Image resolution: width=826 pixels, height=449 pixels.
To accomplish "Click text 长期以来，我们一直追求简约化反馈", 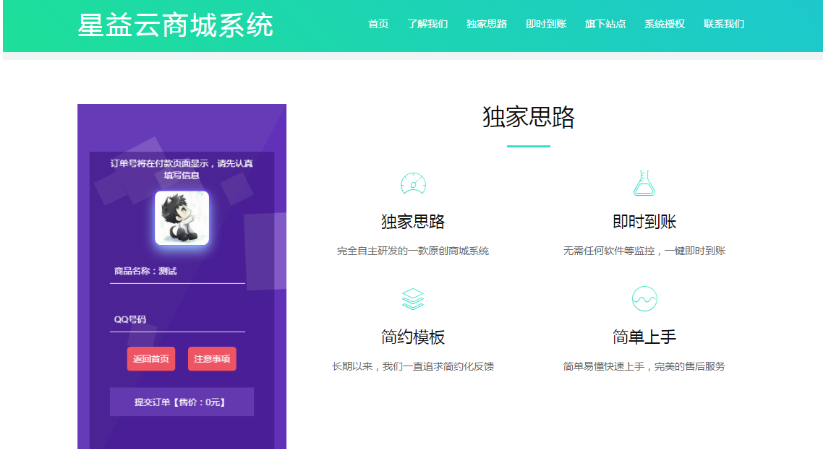I will tap(413, 366).
